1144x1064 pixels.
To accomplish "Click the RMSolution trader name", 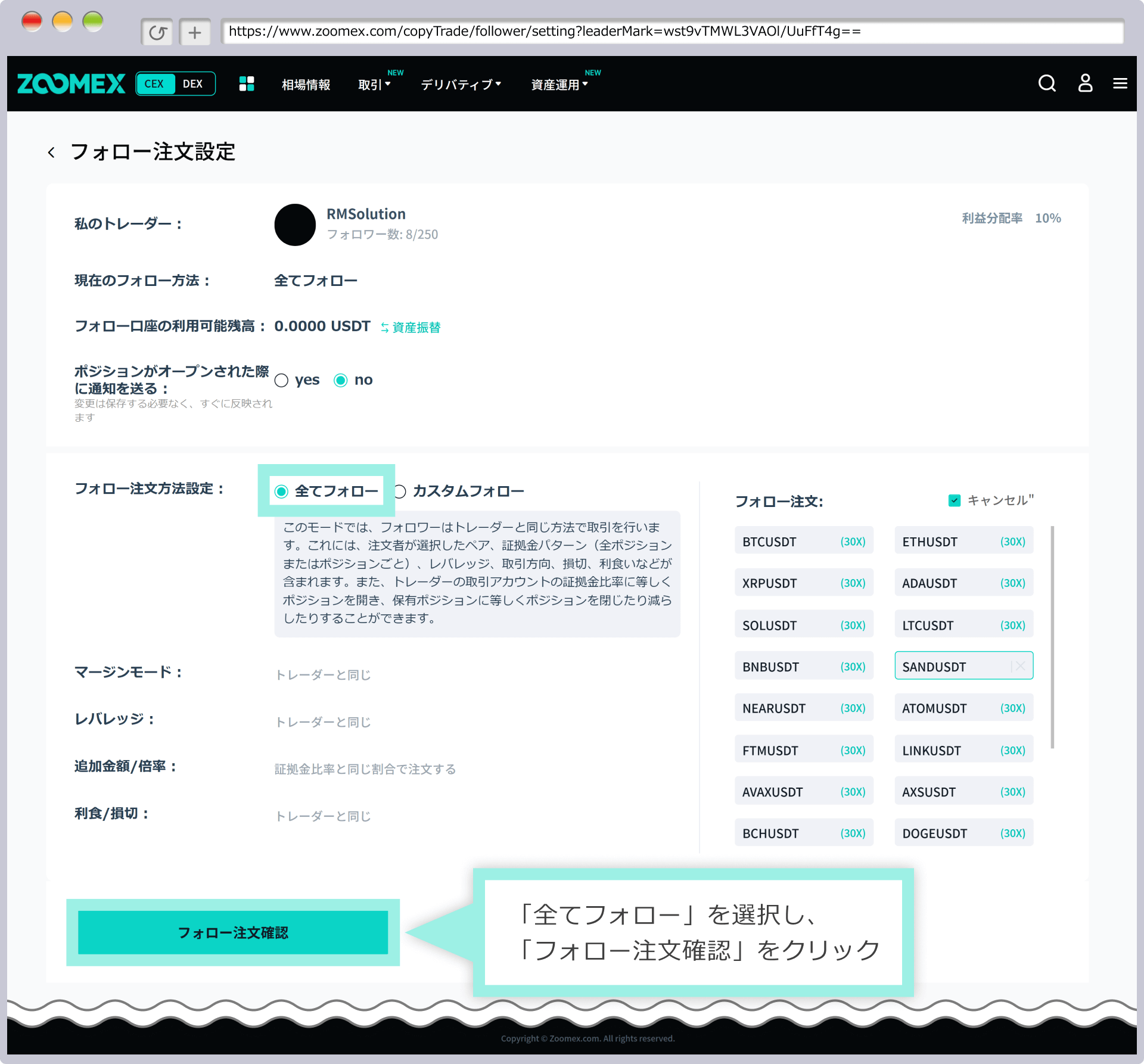I will 366,214.
